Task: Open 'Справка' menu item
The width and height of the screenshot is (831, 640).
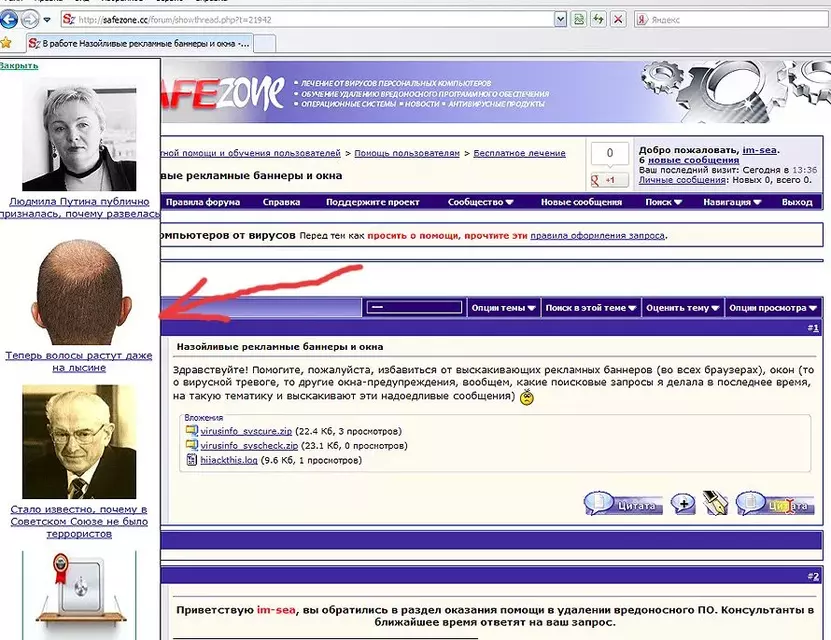Action: coord(281,202)
